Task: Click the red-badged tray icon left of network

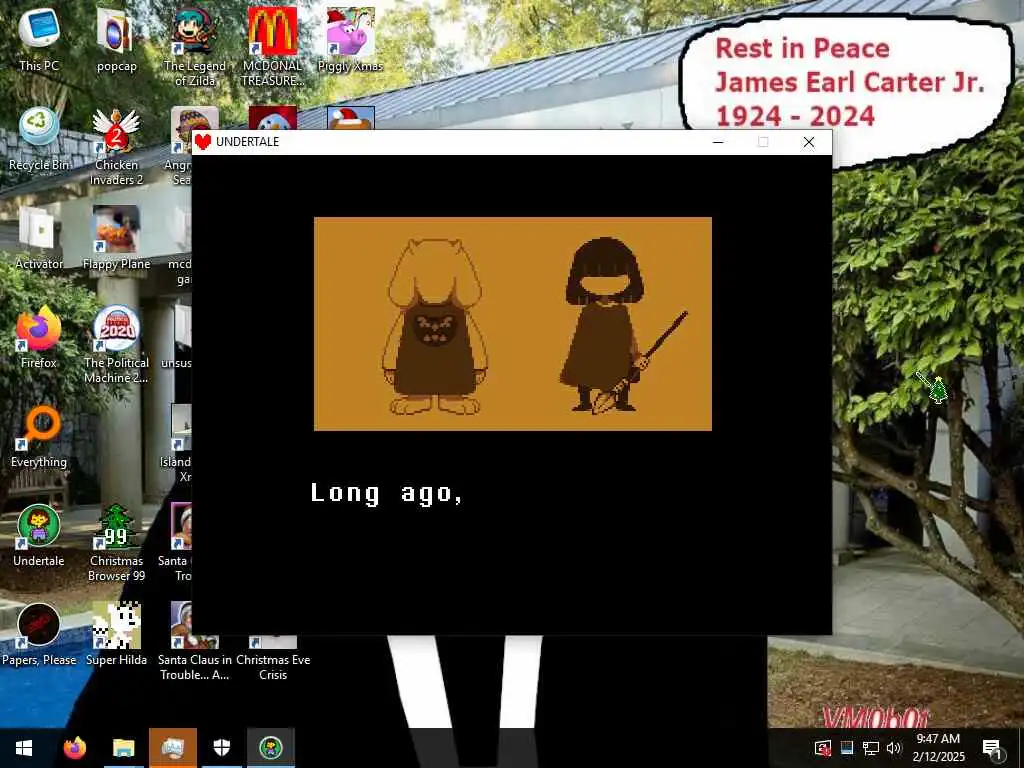Action: 823,748
